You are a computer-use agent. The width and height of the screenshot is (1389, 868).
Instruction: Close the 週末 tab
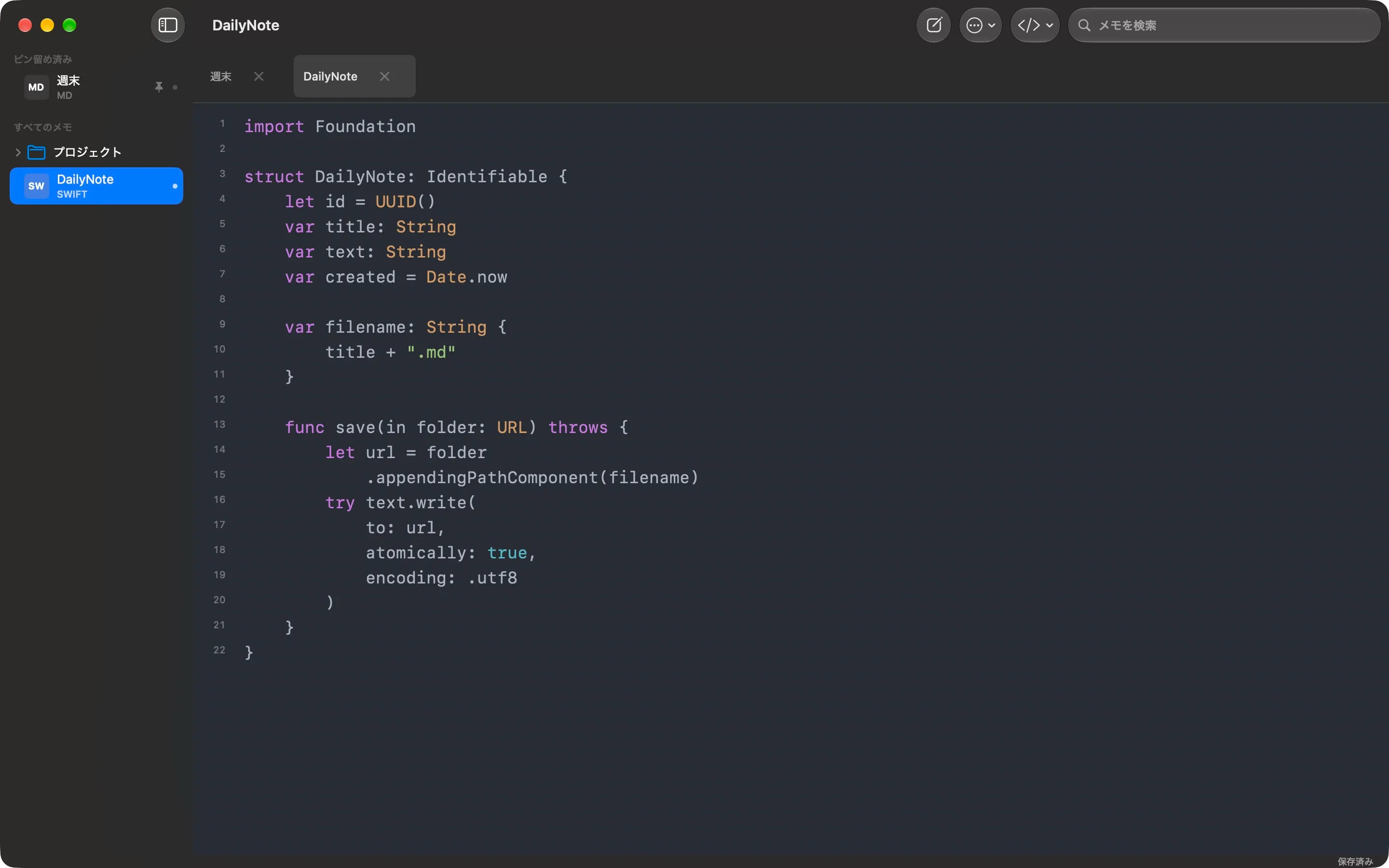click(259, 76)
